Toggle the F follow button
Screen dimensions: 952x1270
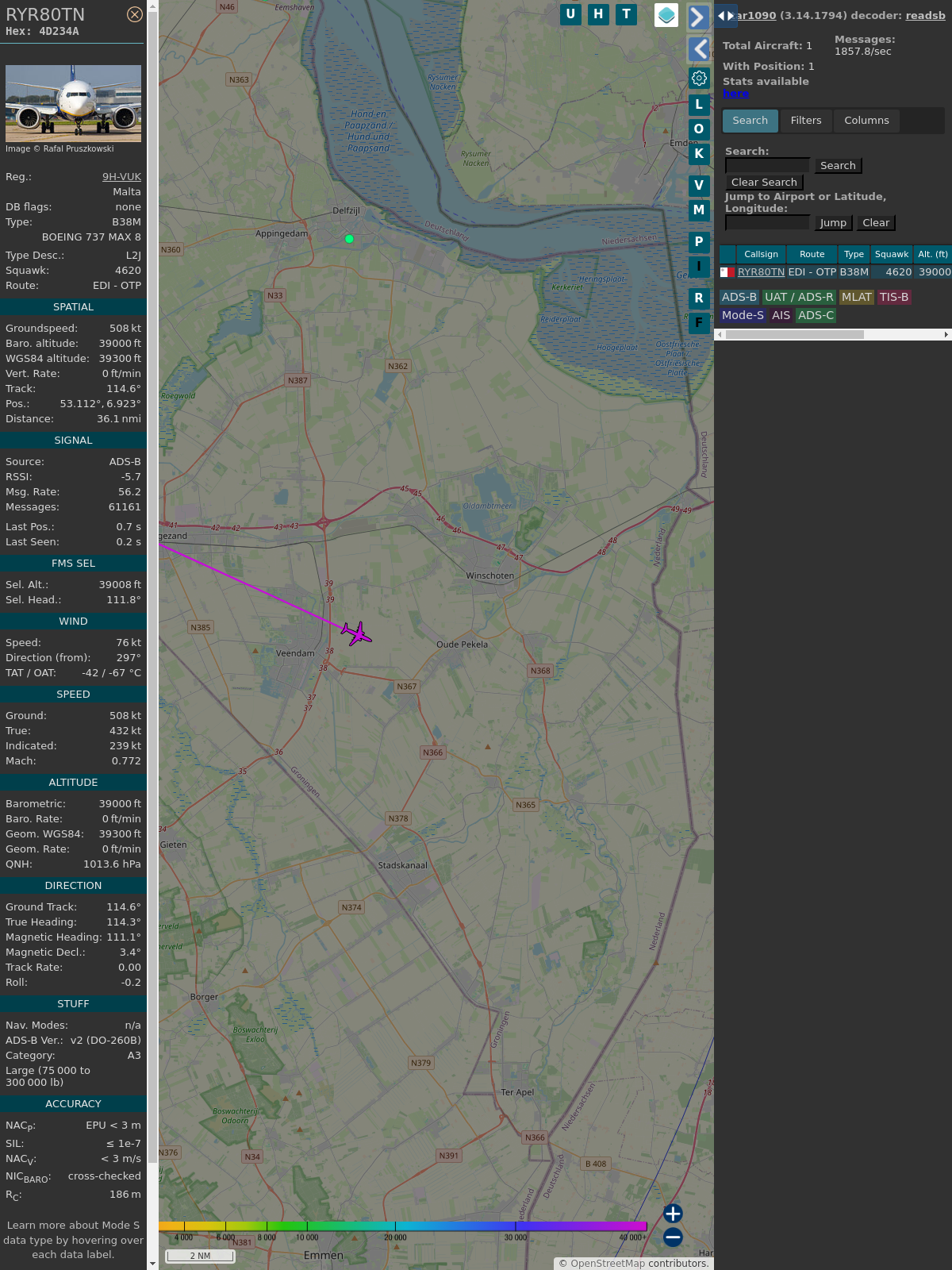point(699,322)
